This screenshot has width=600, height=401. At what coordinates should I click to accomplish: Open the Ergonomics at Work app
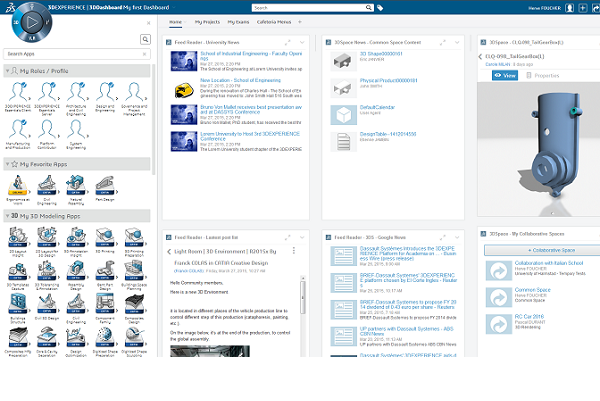click(x=18, y=190)
